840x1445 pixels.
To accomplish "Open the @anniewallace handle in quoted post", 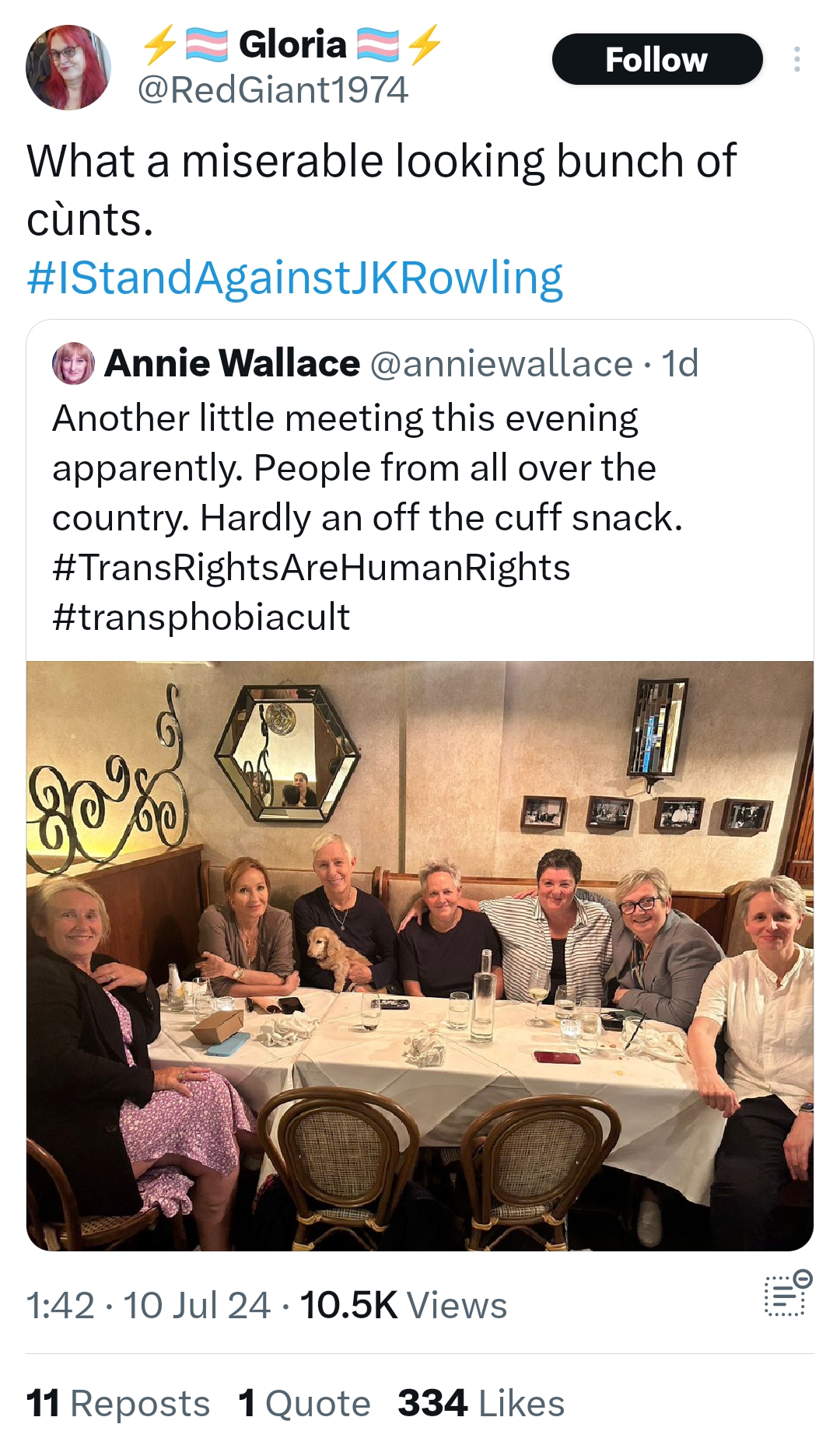I will point(502,364).
